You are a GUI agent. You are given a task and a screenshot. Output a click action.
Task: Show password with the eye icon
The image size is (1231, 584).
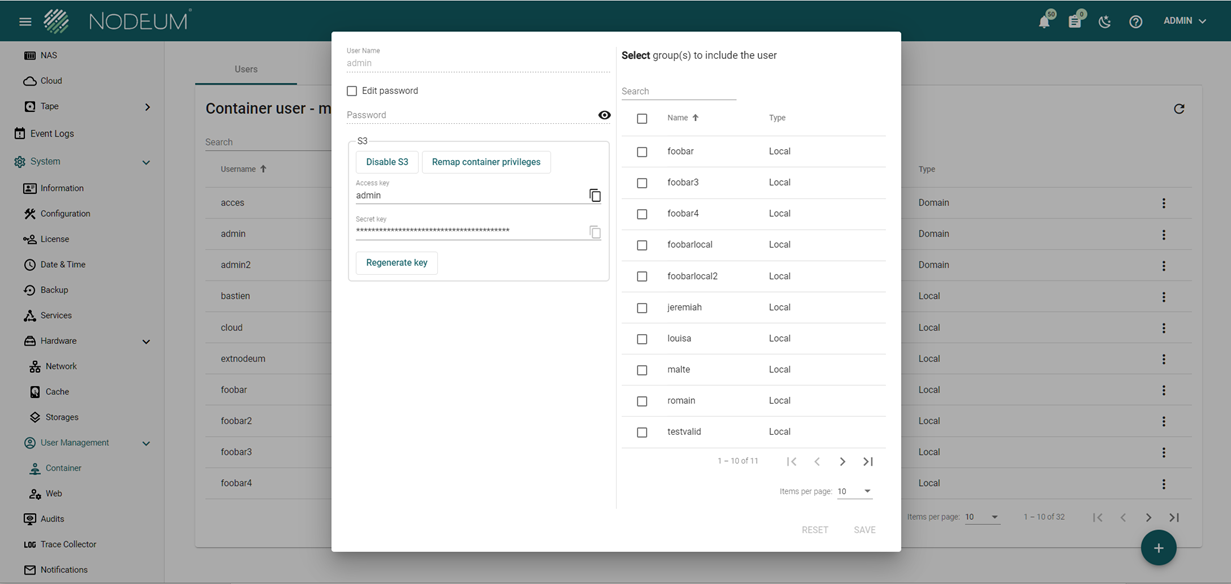tap(604, 115)
